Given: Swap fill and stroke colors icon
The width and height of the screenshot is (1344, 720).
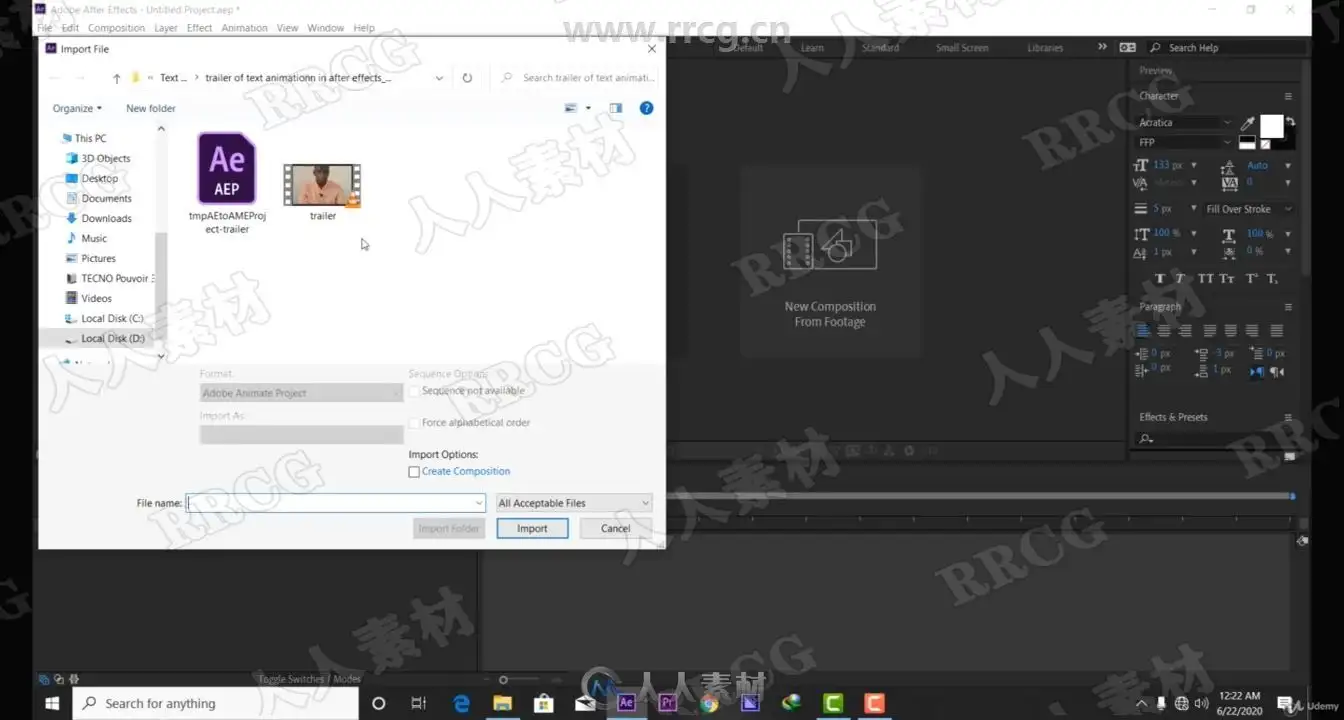Looking at the screenshot, I should coord(1290,122).
